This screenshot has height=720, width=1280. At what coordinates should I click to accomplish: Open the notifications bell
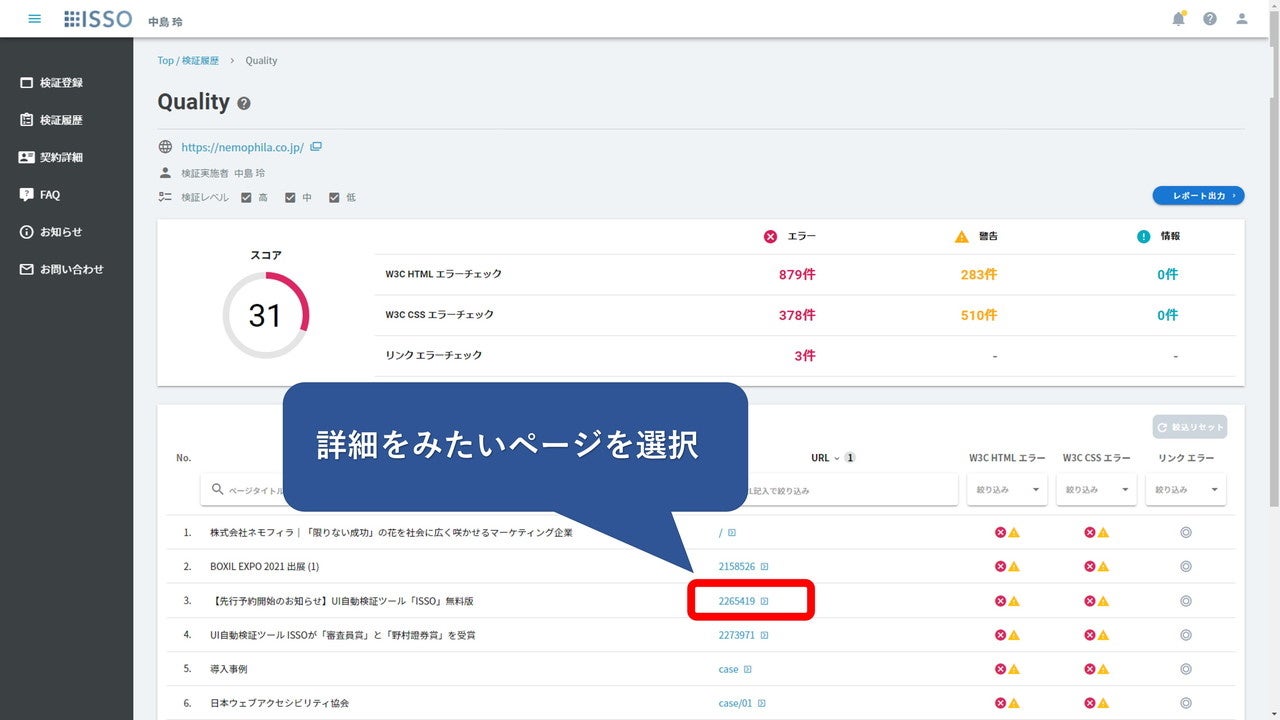(x=1179, y=19)
